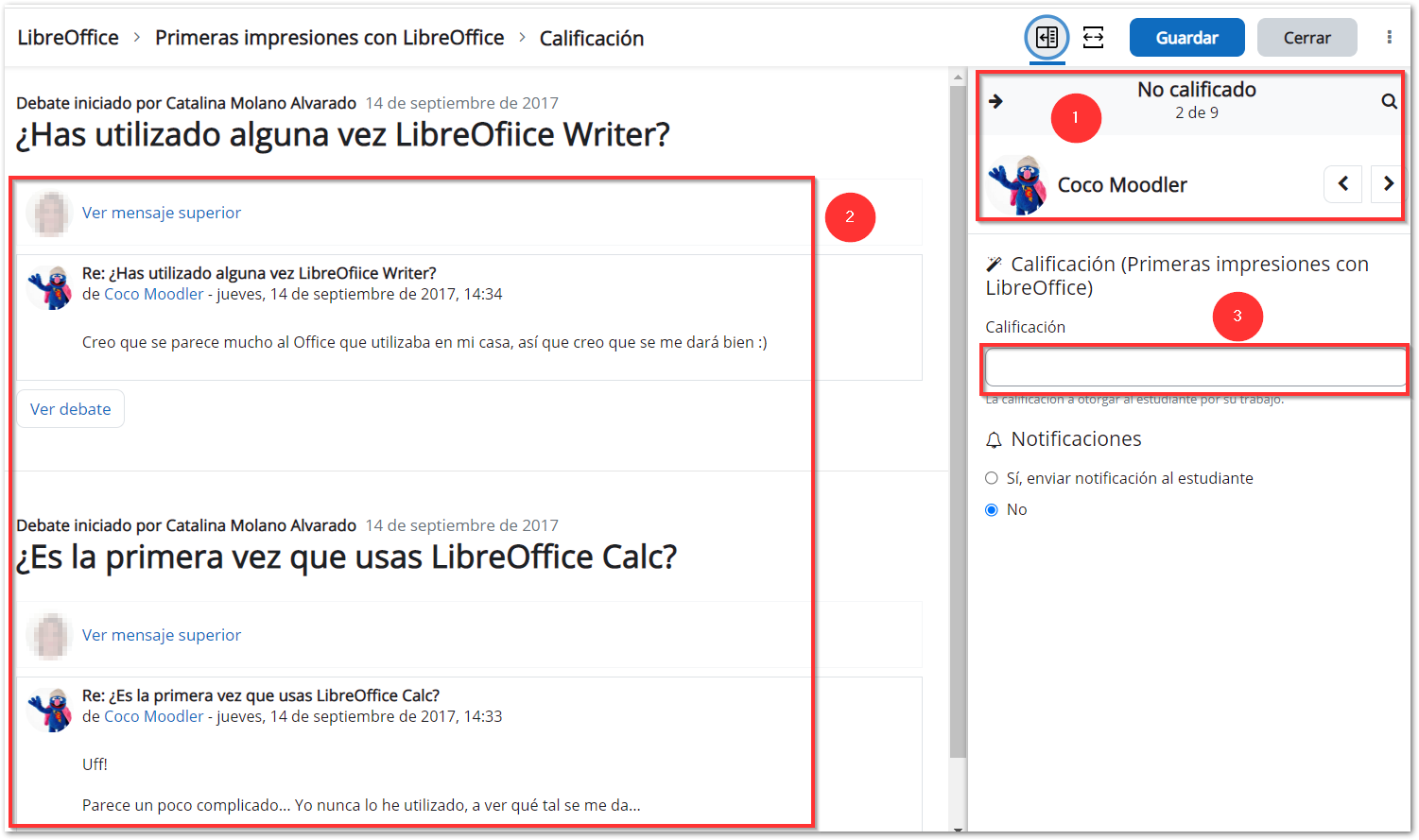This screenshot has height=840, width=1419.
Task: Click the Uff! reply text
Action: point(95,764)
